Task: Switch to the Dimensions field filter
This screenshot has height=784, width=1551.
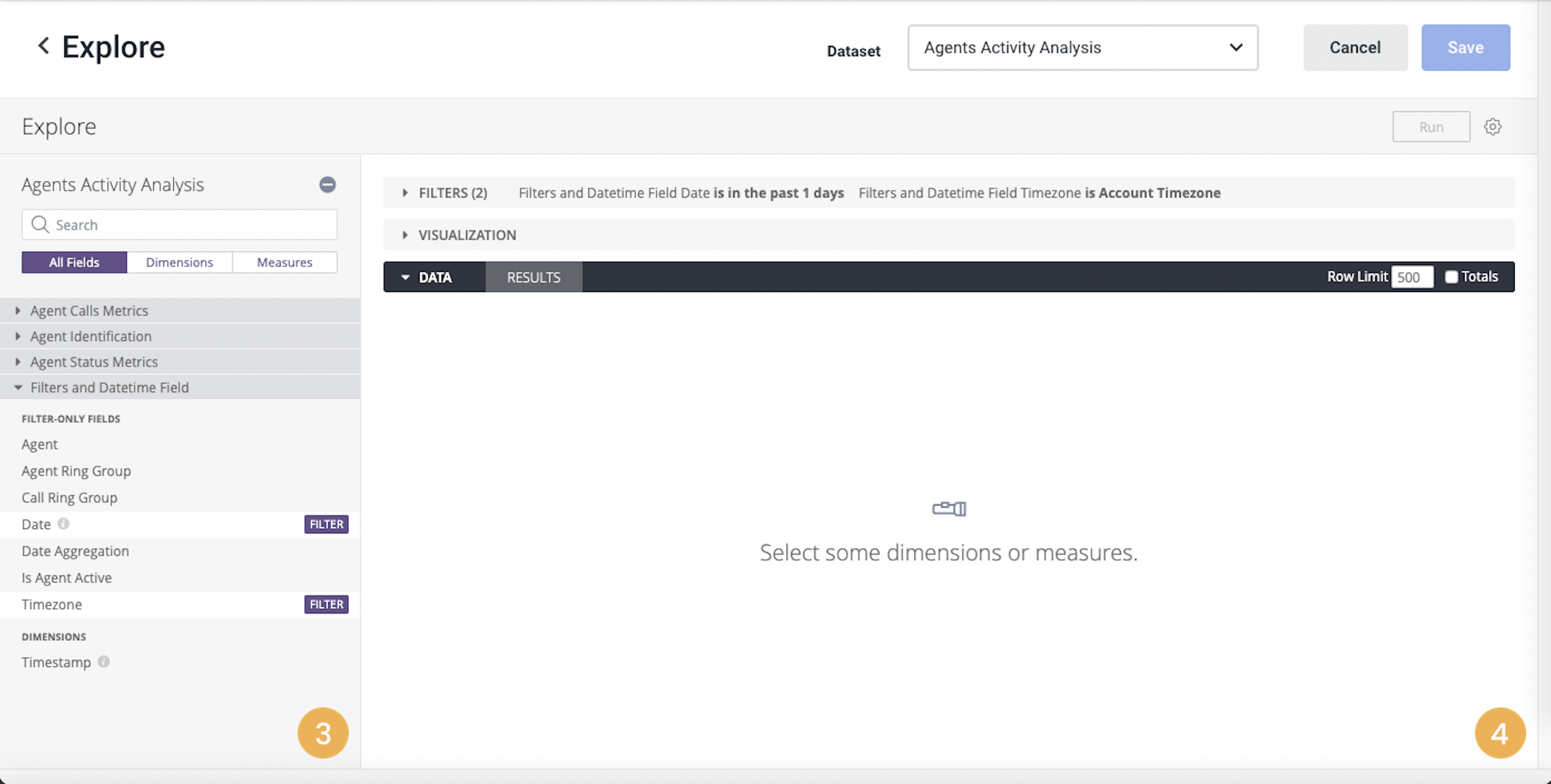Action: pos(179,262)
